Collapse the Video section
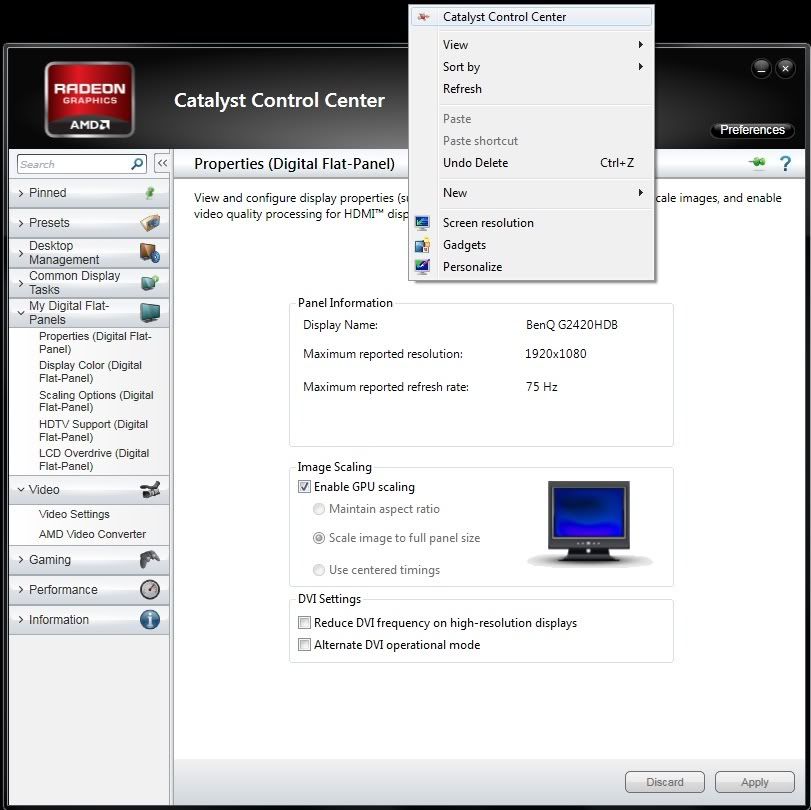The image size is (811, 810). (89, 489)
